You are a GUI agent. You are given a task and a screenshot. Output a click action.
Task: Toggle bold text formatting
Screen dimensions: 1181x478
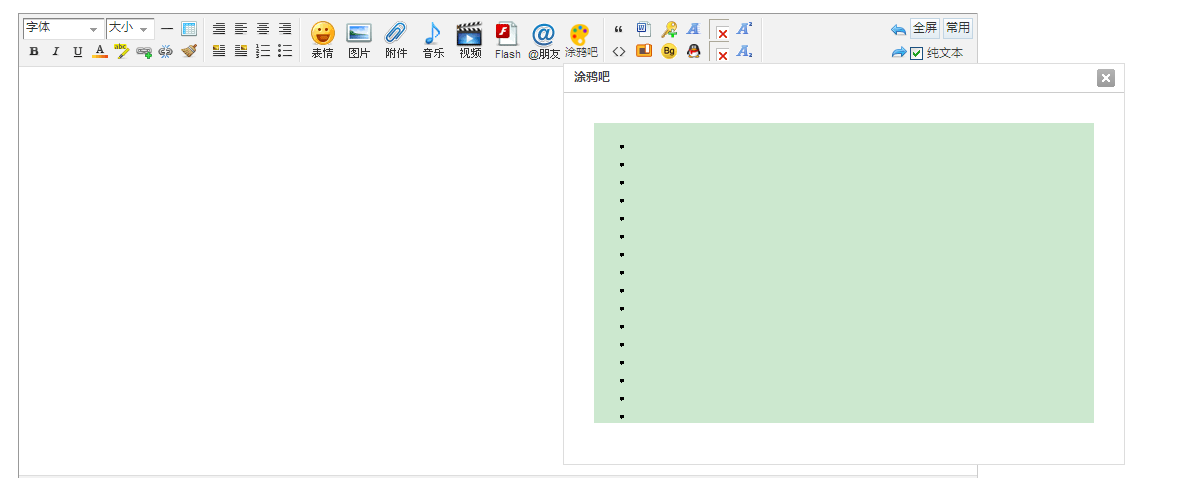[34, 51]
